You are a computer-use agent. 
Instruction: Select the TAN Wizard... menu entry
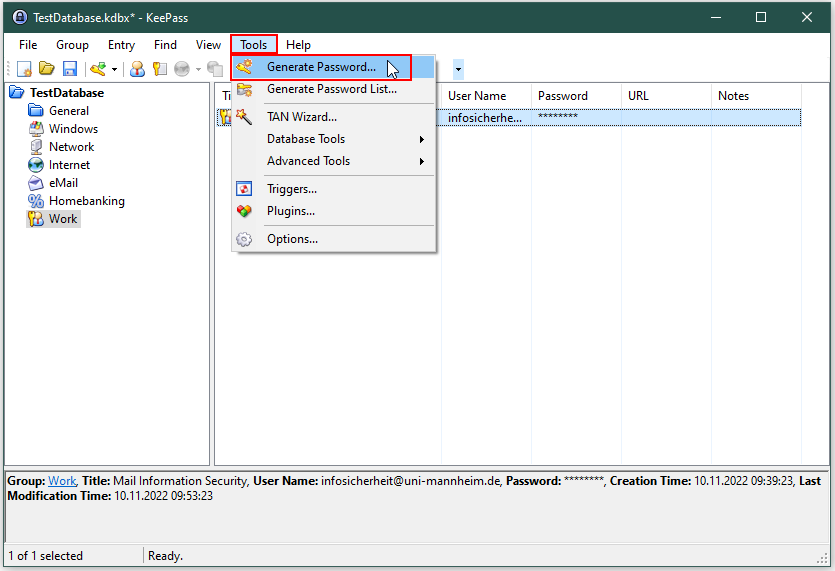tap(334, 117)
